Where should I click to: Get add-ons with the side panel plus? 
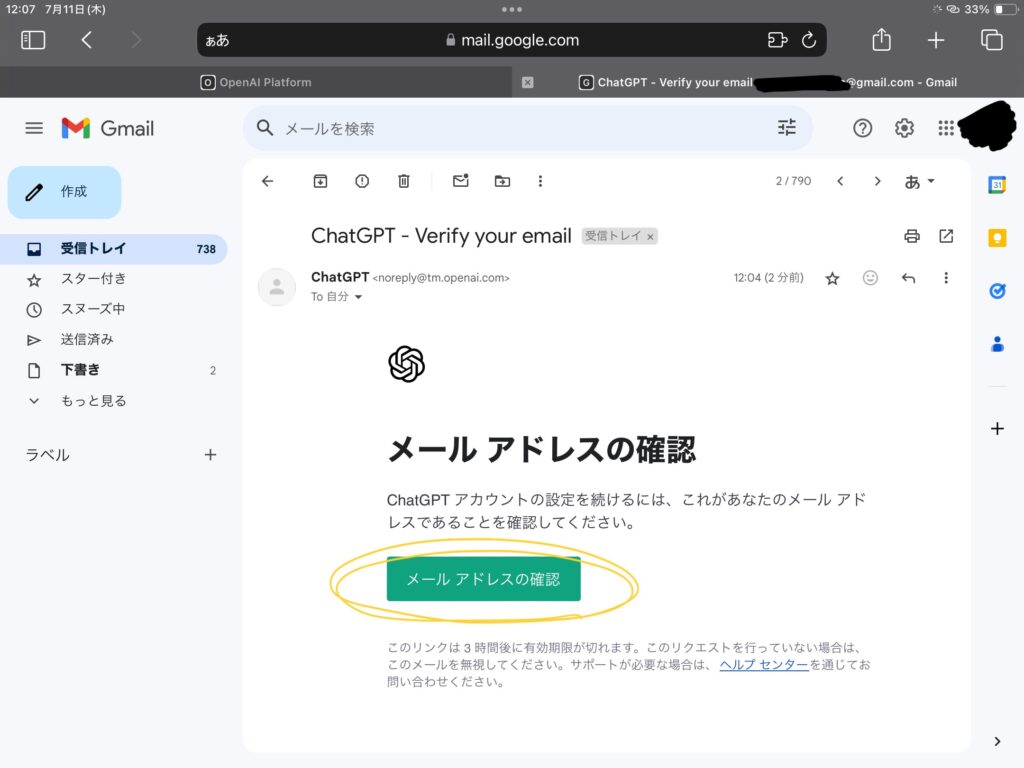(x=997, y=428)
